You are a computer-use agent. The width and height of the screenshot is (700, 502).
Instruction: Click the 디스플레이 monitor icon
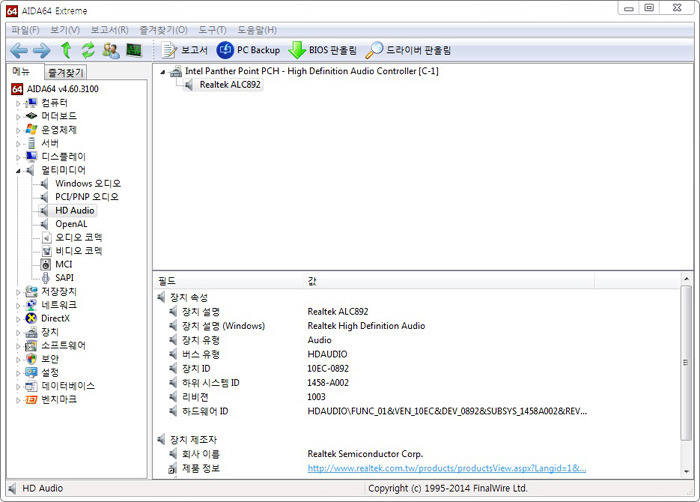click(31, 156)
